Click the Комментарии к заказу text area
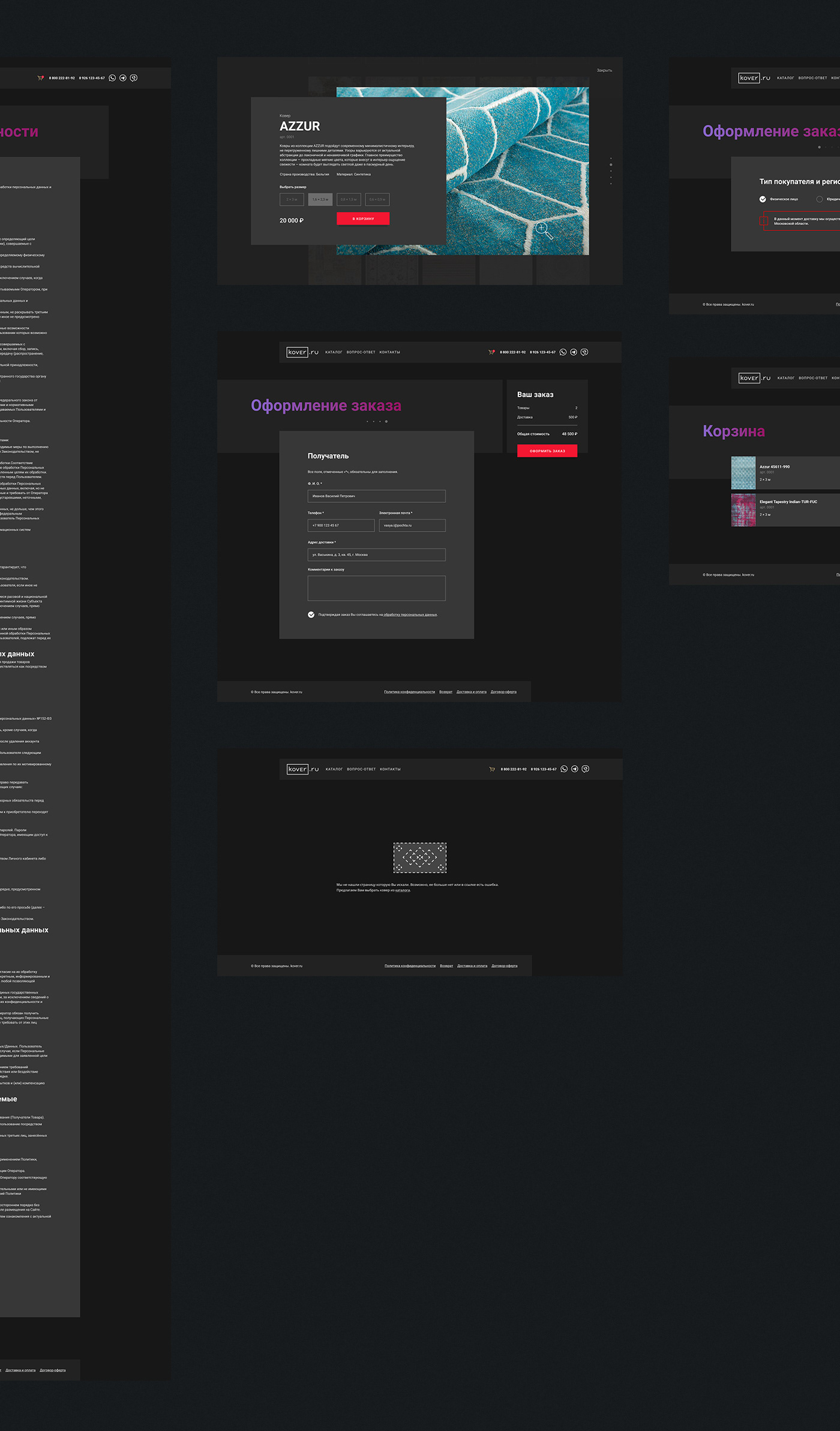Viewport: 840px width, 1431px height. (376, 588)
